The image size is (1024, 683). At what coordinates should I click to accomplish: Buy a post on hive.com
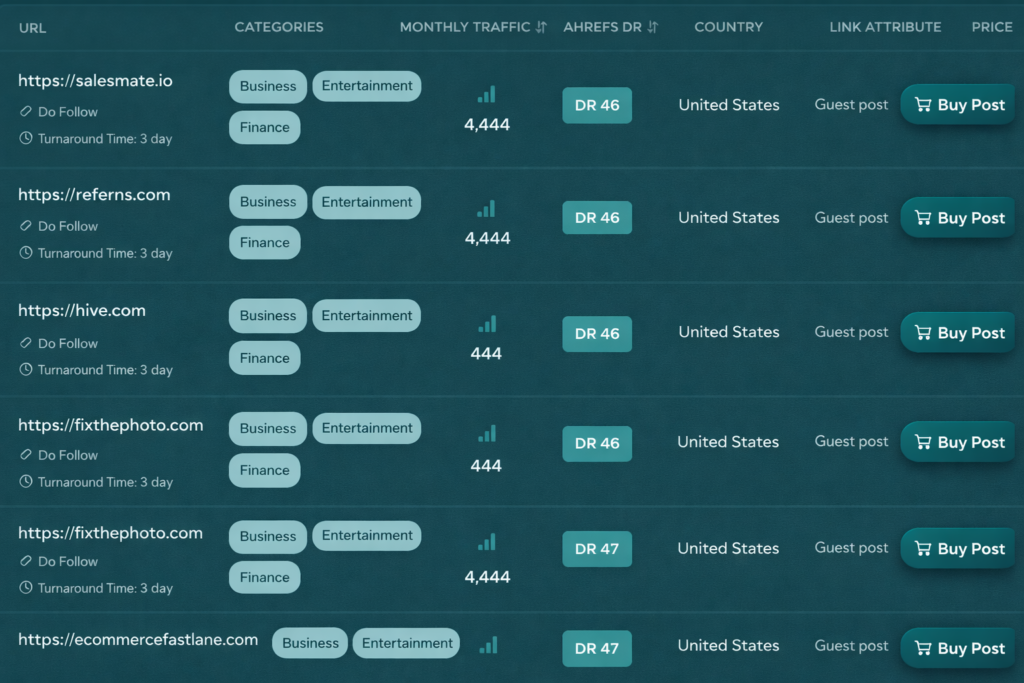[x=959, y=332]
